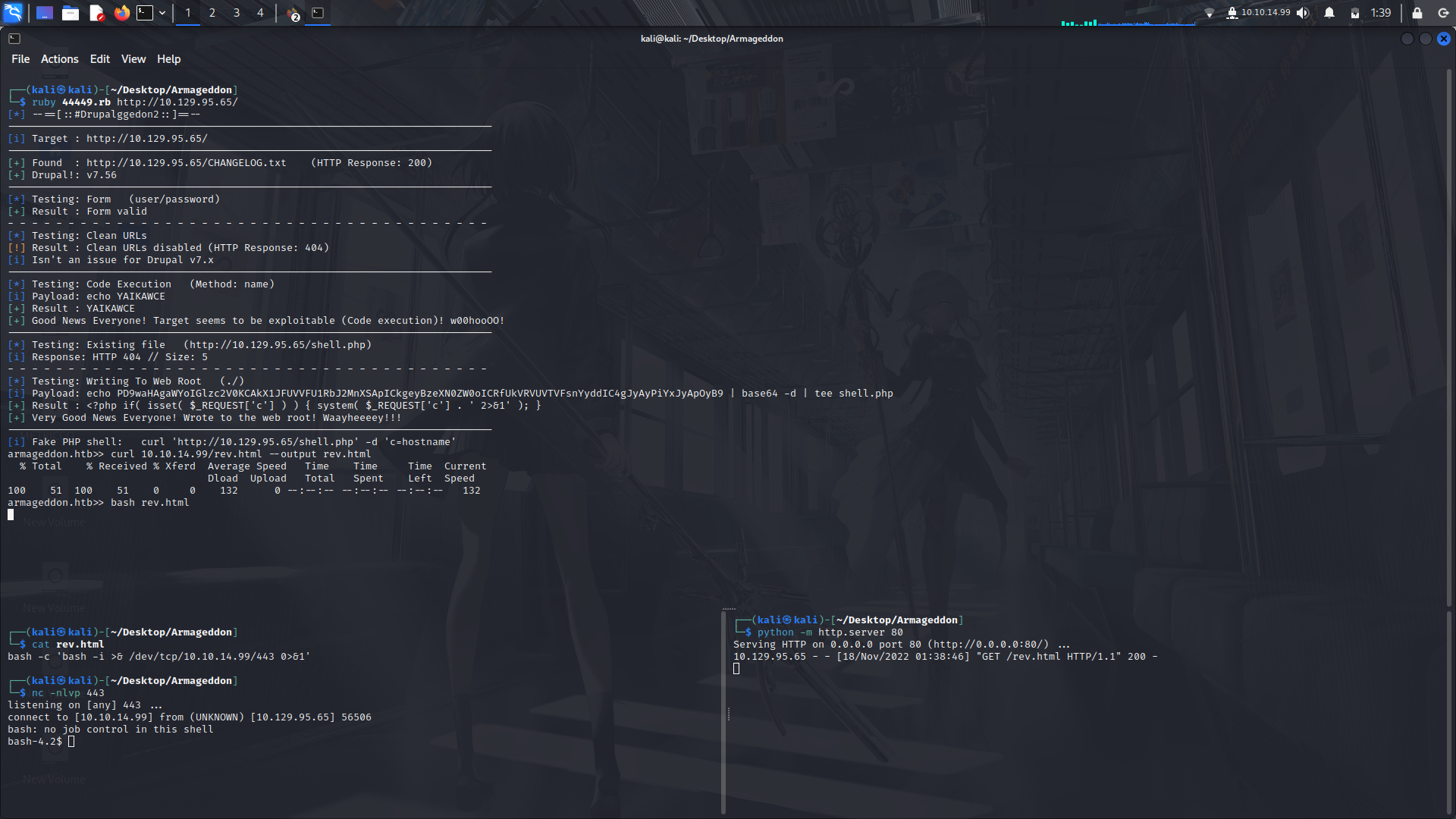The height and width of the screenshot is (819, 1456).
Task: Mute audio via the speaker icon
Action: [x=1303, y=12]
